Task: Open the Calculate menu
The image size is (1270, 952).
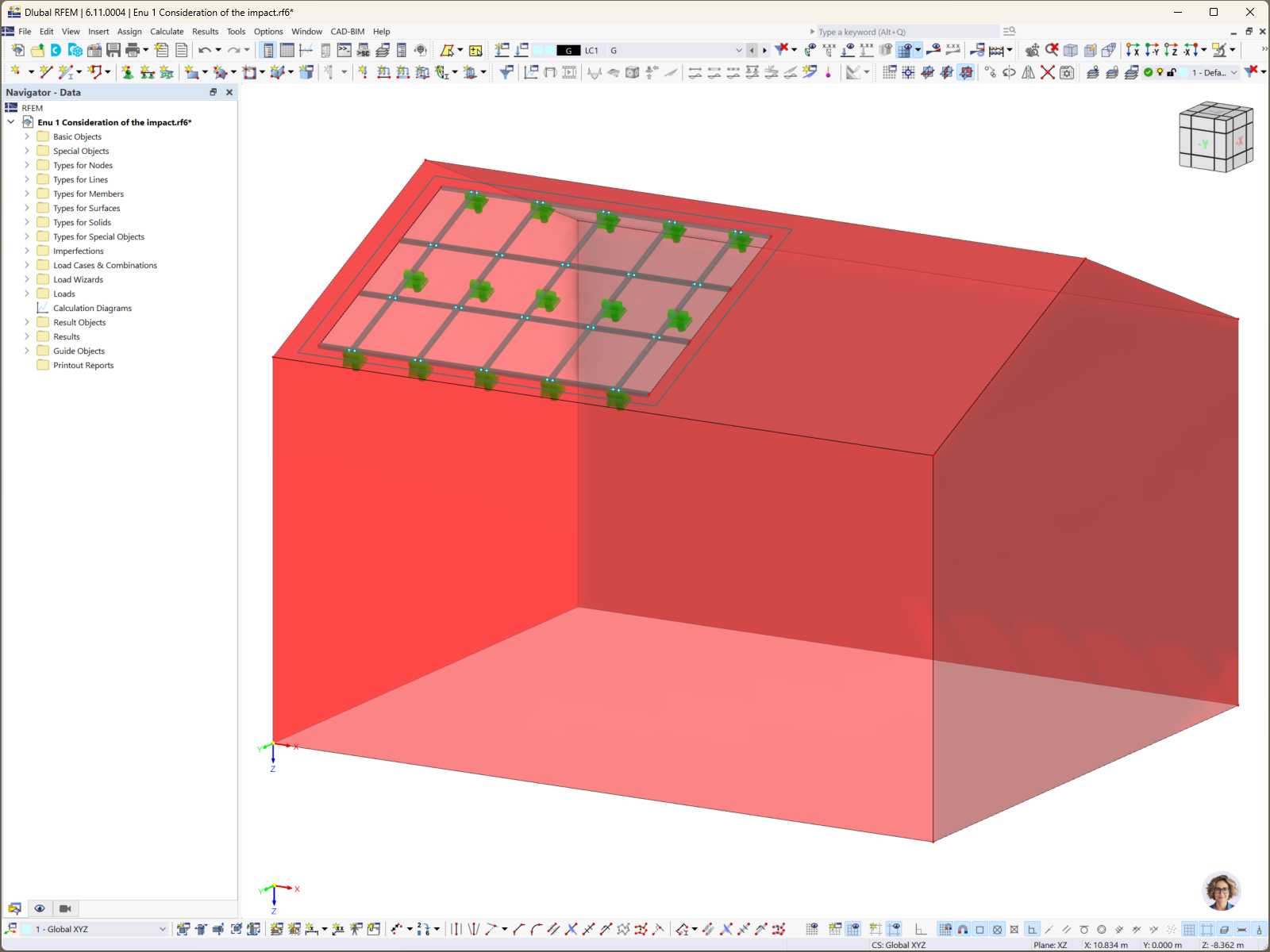Action: pyautogui.click(x=167, y=32)
